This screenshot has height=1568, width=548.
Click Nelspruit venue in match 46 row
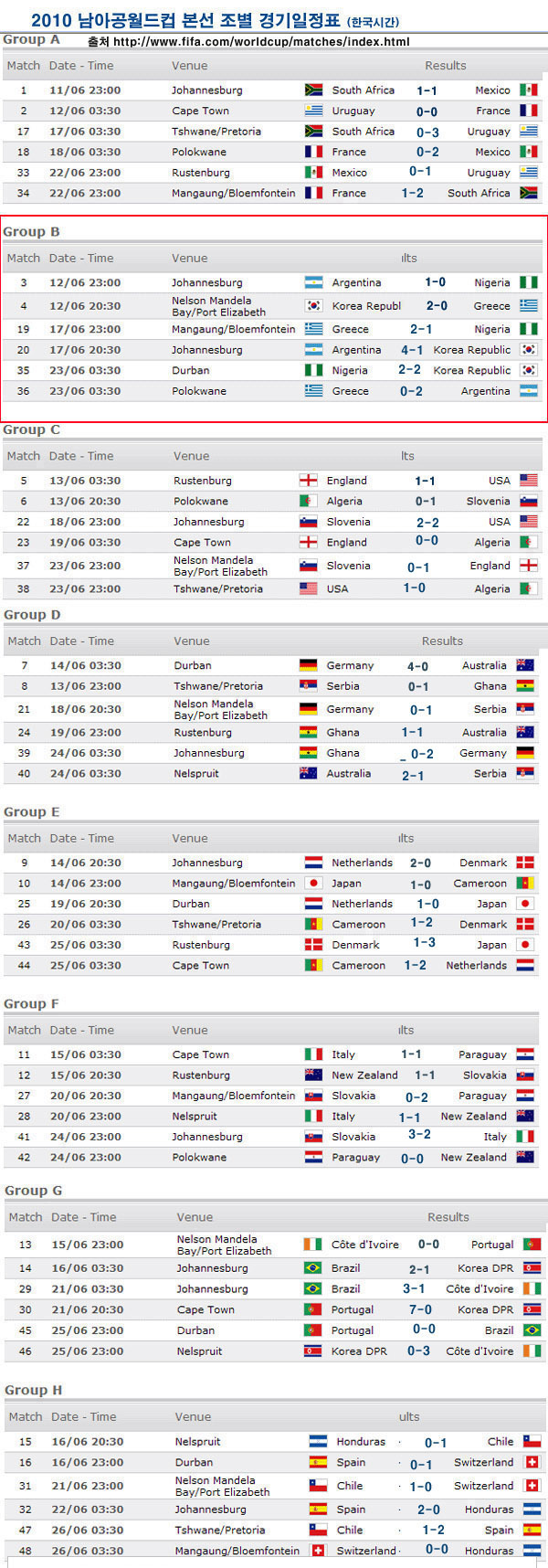[199, 1351]
